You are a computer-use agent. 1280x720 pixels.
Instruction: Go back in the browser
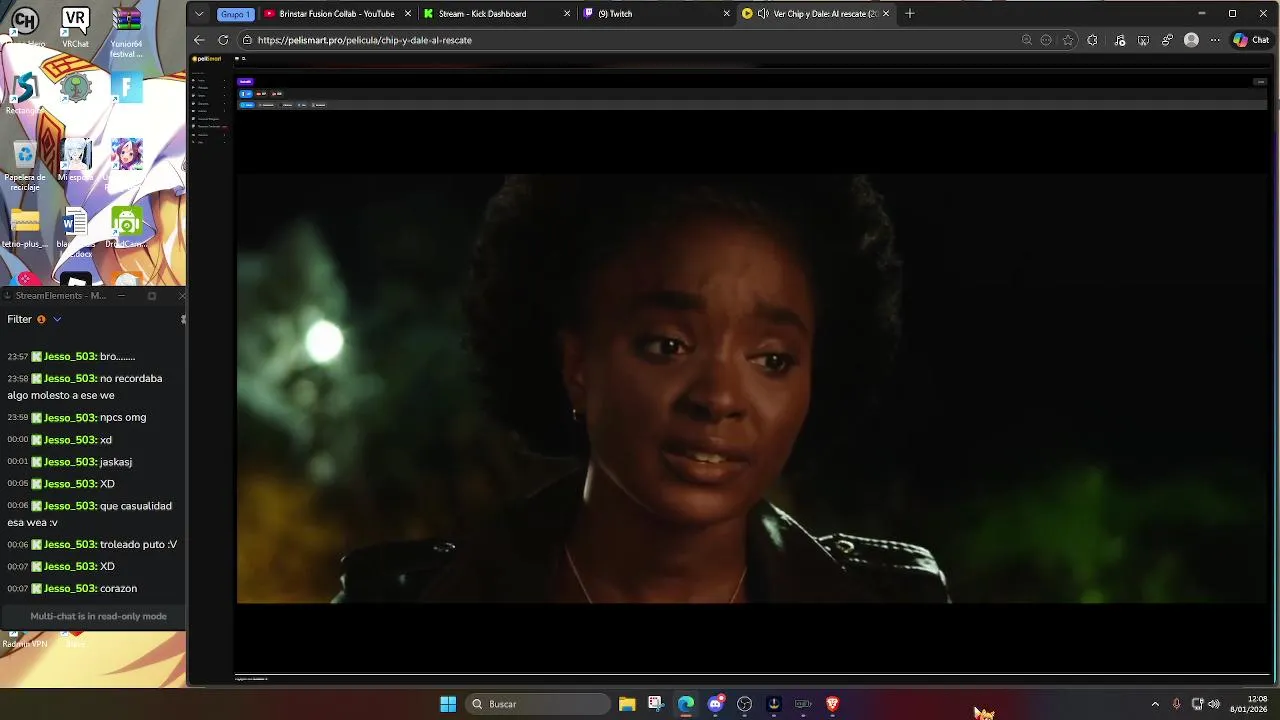click(199, 40)
